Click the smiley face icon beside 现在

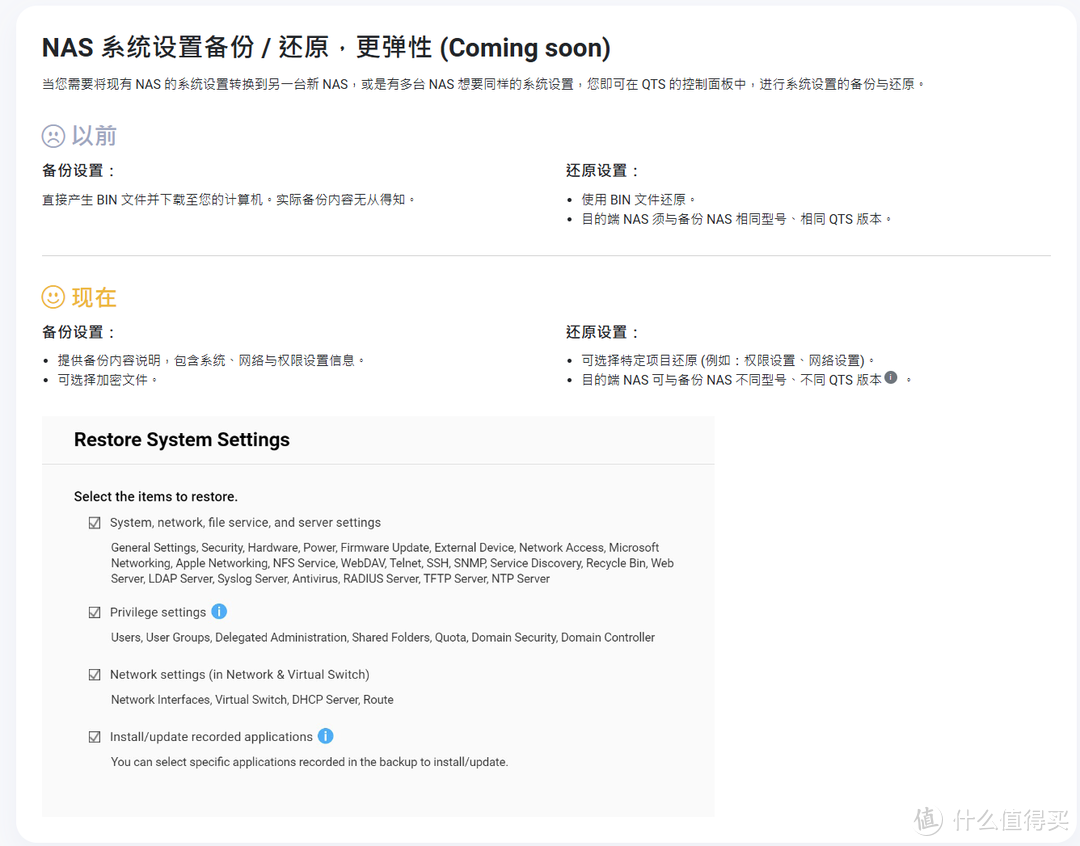click(56, 297)
